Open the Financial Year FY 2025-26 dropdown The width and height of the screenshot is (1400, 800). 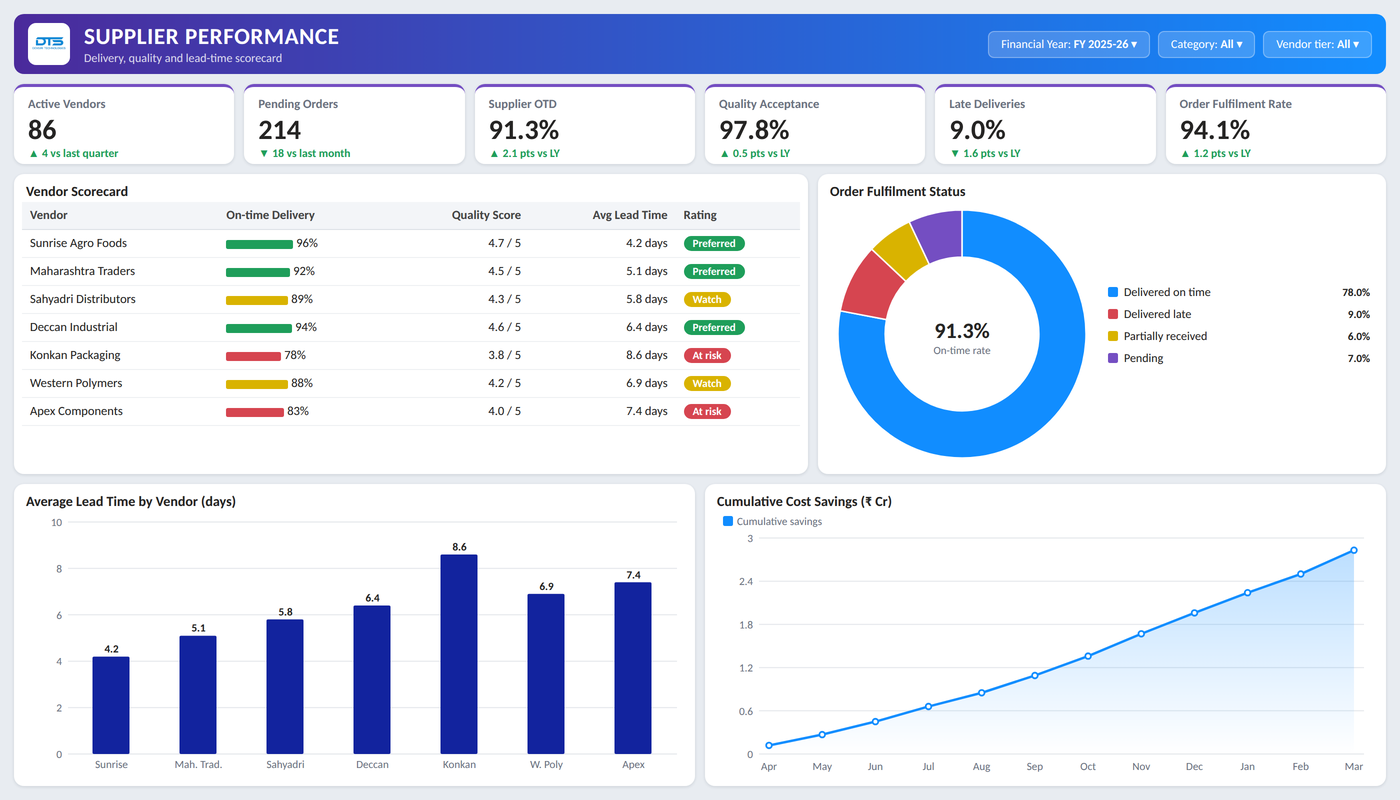click(1068, 44)
